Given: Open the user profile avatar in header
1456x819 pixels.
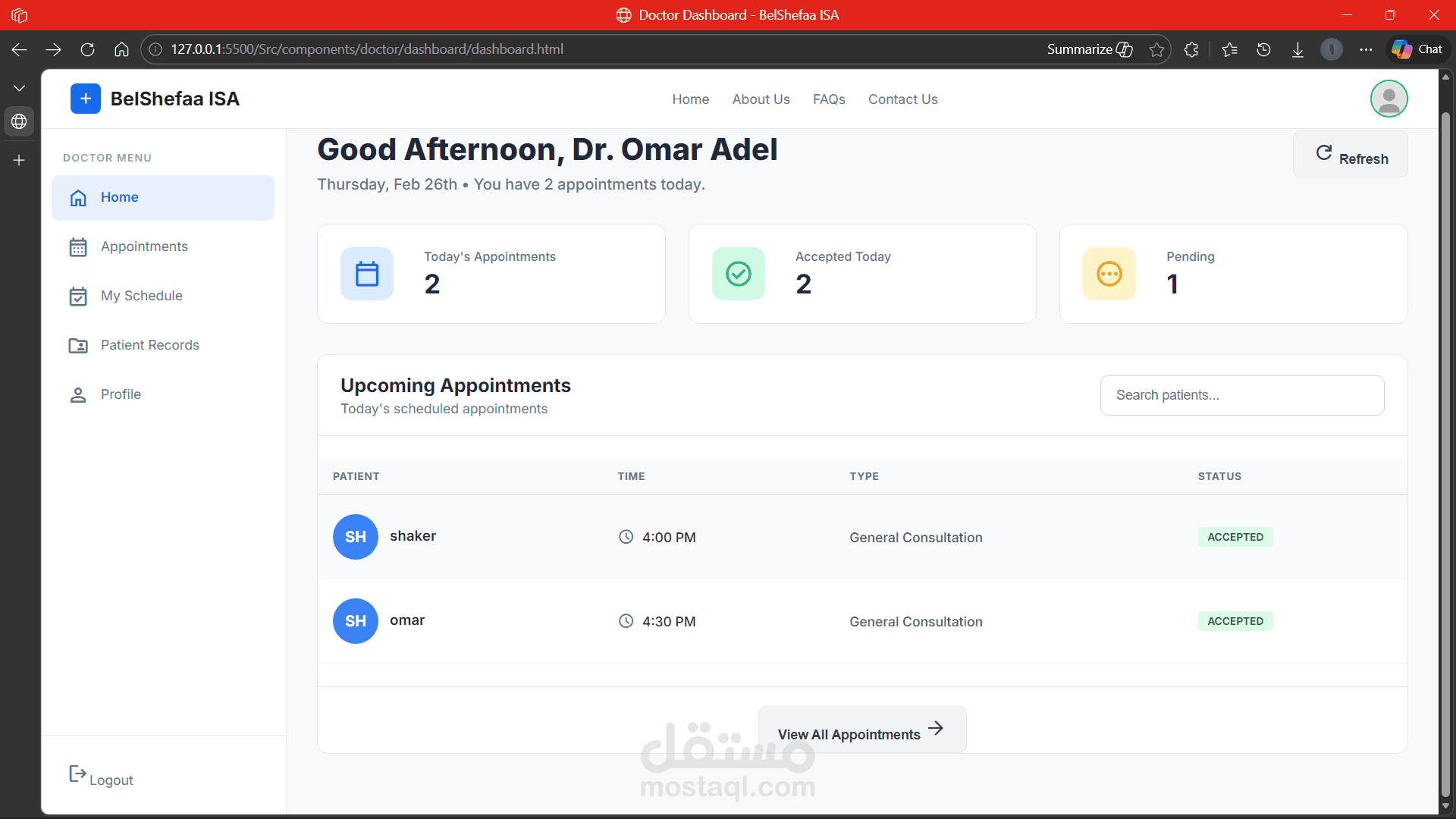Looking at the screenshot, I should (x=1389, y=99).
